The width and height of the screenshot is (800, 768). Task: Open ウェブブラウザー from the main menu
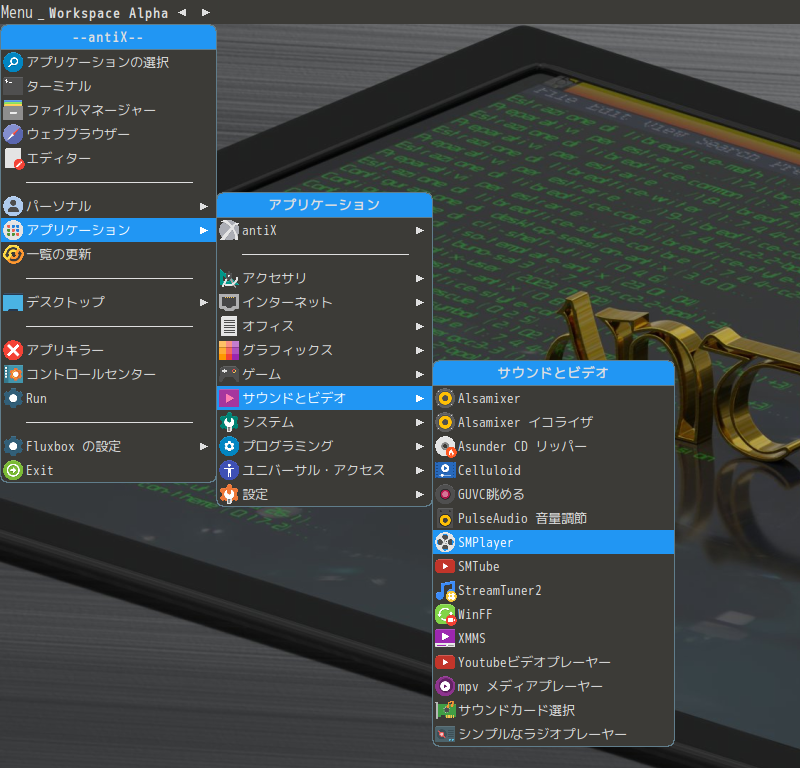(x=109, y=134)
